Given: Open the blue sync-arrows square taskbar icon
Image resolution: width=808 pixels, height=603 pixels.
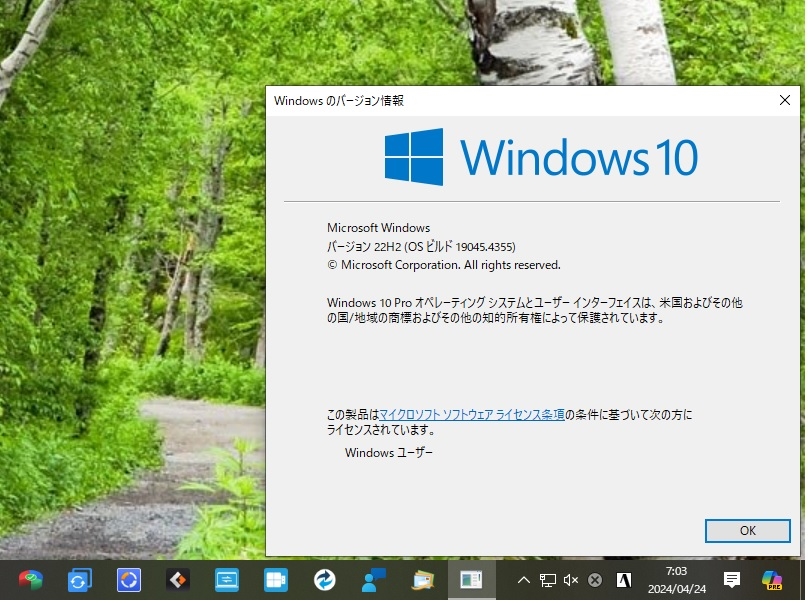Looking at the screenshot, I should pos(80,582).
